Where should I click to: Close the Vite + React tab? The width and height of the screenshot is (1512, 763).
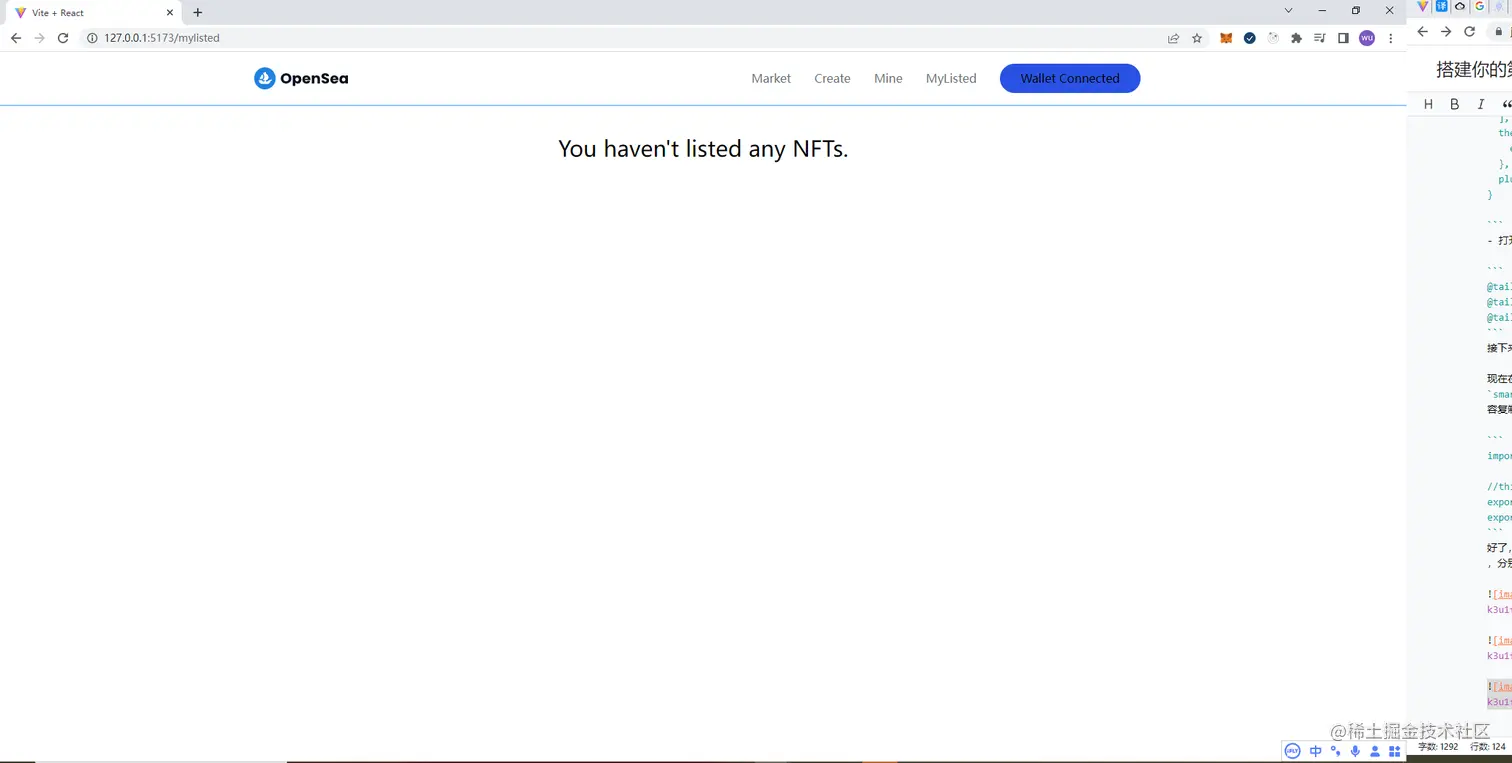click(x=169, y=13)
